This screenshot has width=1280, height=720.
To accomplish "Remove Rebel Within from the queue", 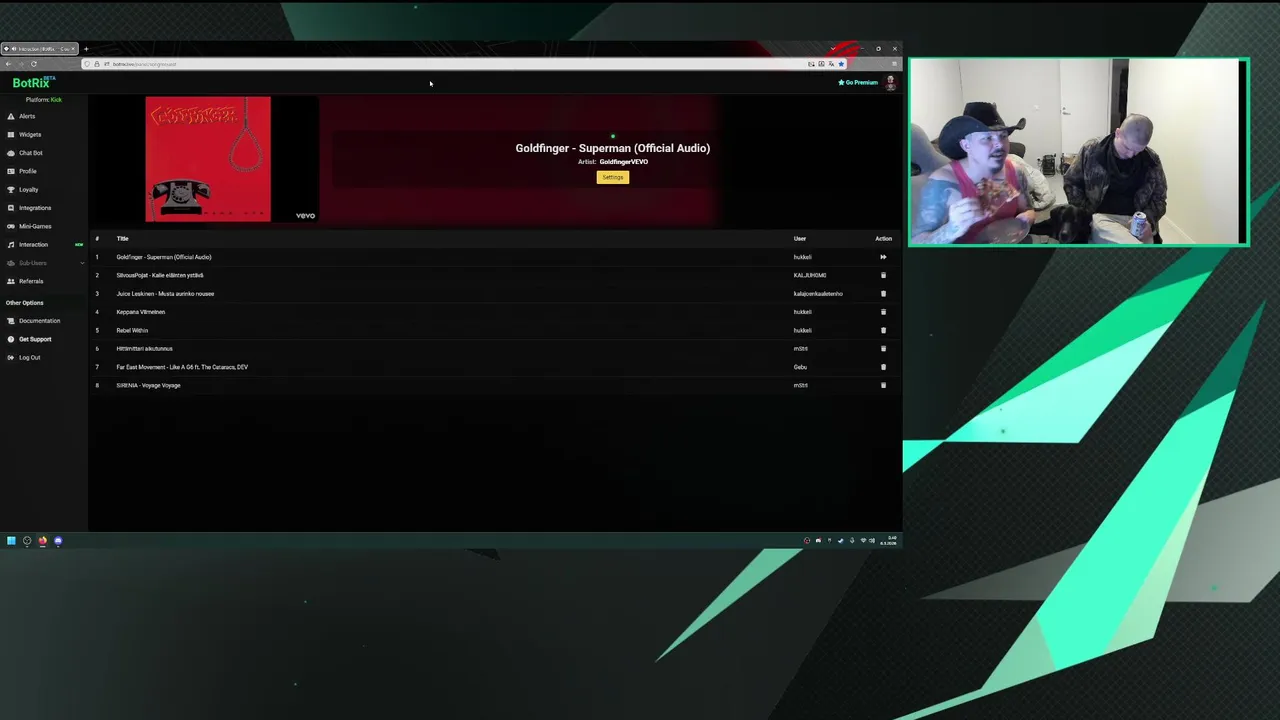I will click(x=883, y=330).
